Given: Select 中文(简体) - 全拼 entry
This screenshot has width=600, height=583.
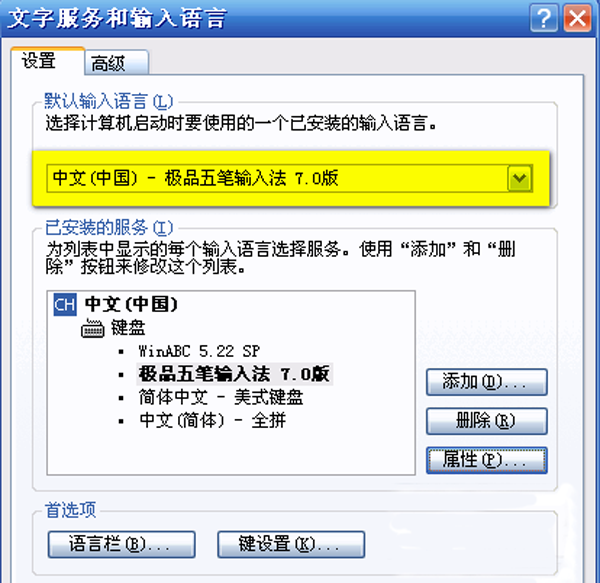Looking at the screenshot, I should [212, 420].
